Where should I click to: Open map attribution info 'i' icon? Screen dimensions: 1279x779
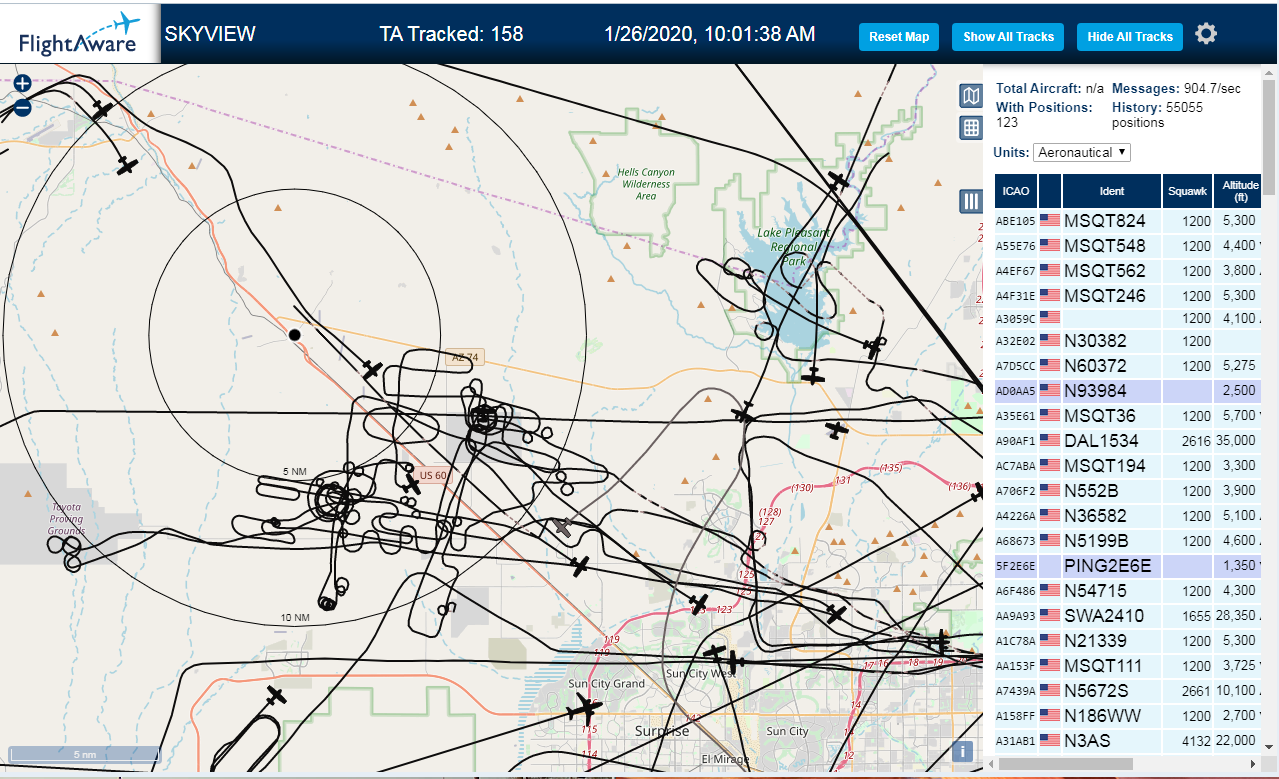pos(963,751)
